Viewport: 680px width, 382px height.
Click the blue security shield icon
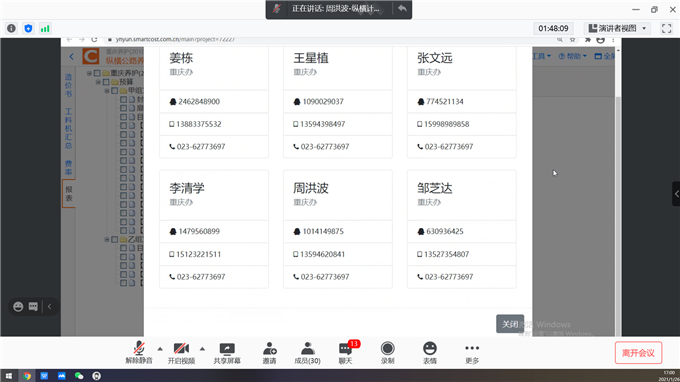click(28, 29)
